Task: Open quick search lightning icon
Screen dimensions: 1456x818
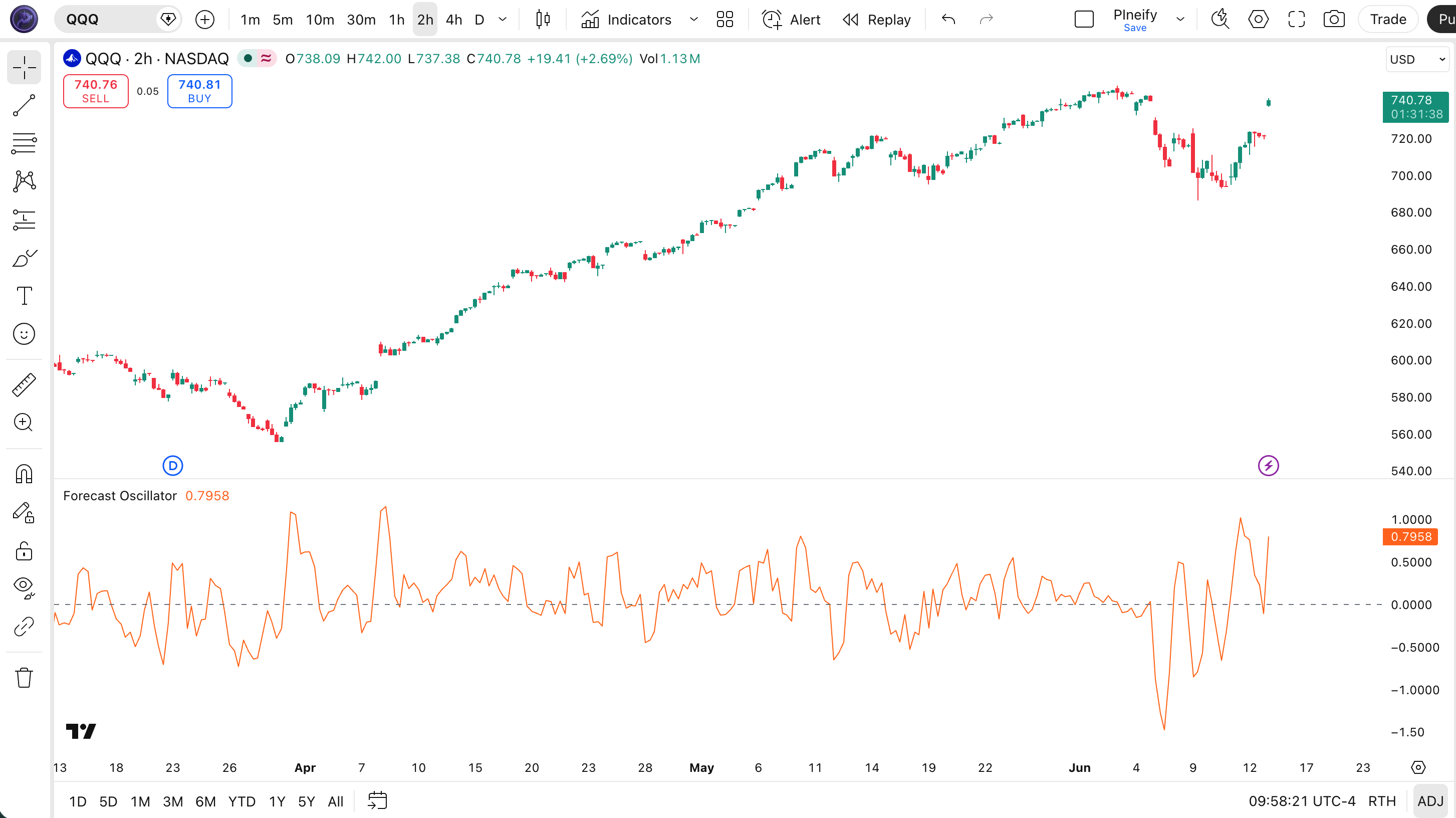Action: pyautogui.click(x=1221, y=20)
